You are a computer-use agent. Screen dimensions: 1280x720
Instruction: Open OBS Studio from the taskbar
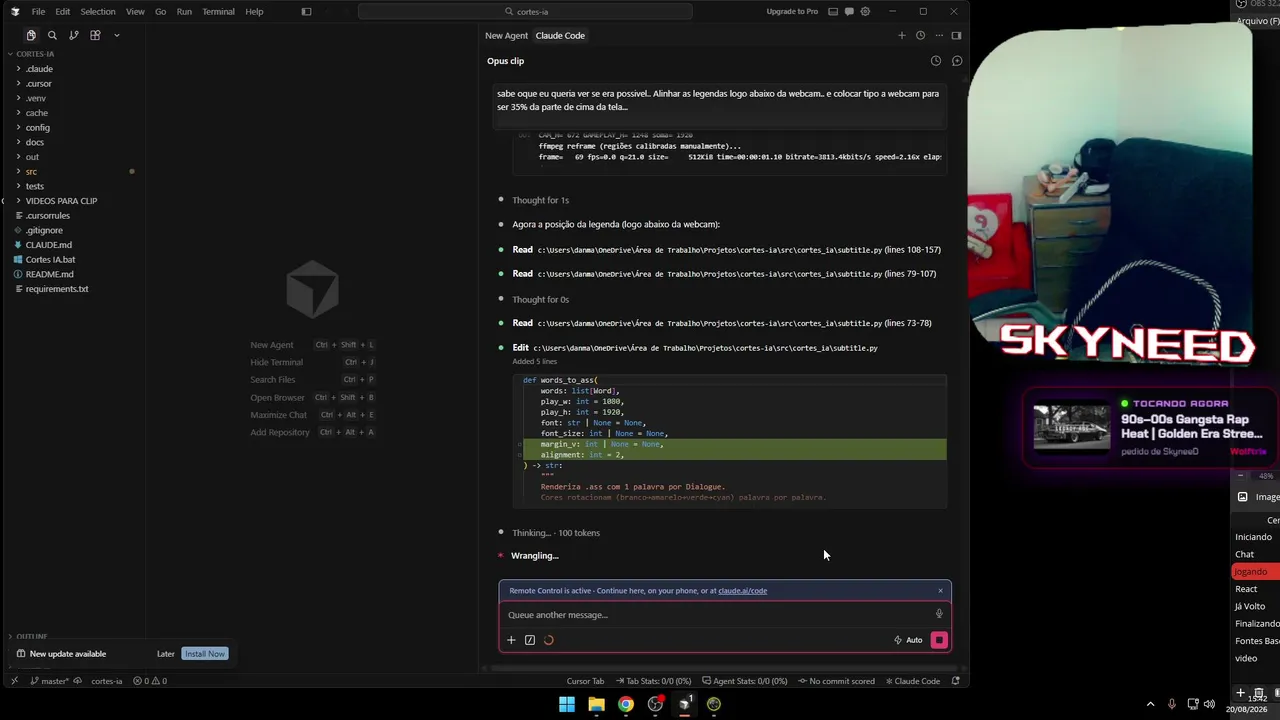[655, 704]
